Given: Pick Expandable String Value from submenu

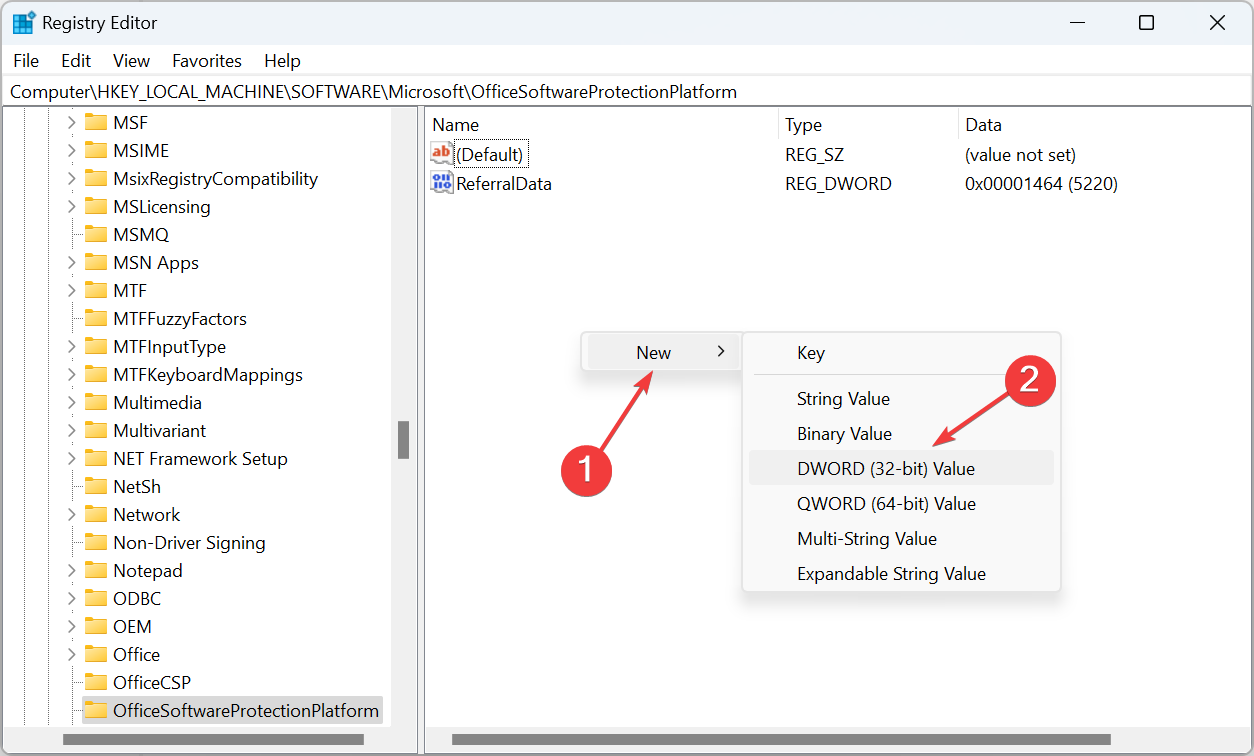Looking at the screenshot, I should (x=901, y=574).
